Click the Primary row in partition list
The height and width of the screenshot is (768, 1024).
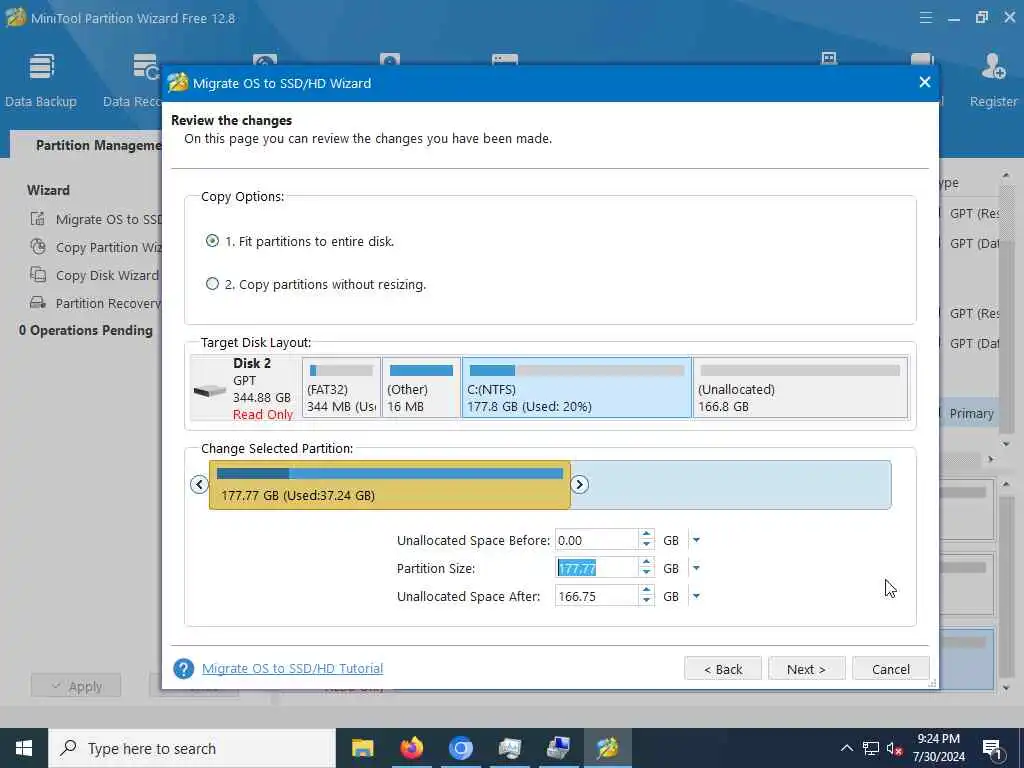[x=970, y=413]
